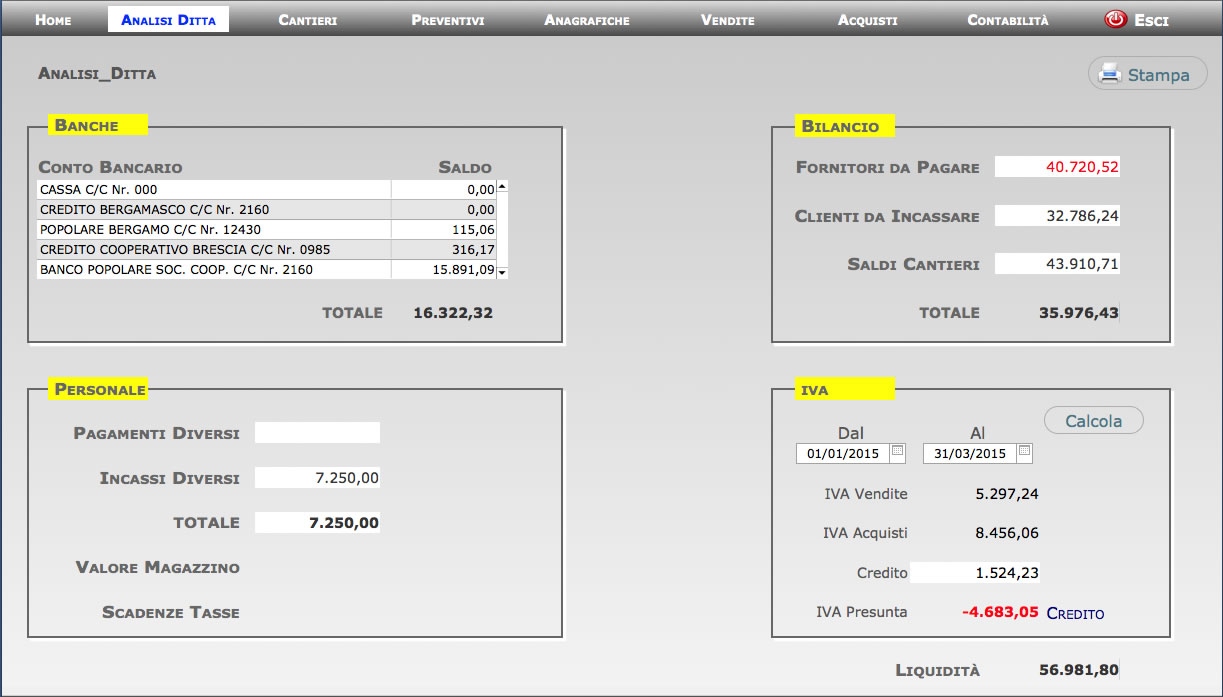Open the calendar picker for Al date

click(x=1024, y=452)
